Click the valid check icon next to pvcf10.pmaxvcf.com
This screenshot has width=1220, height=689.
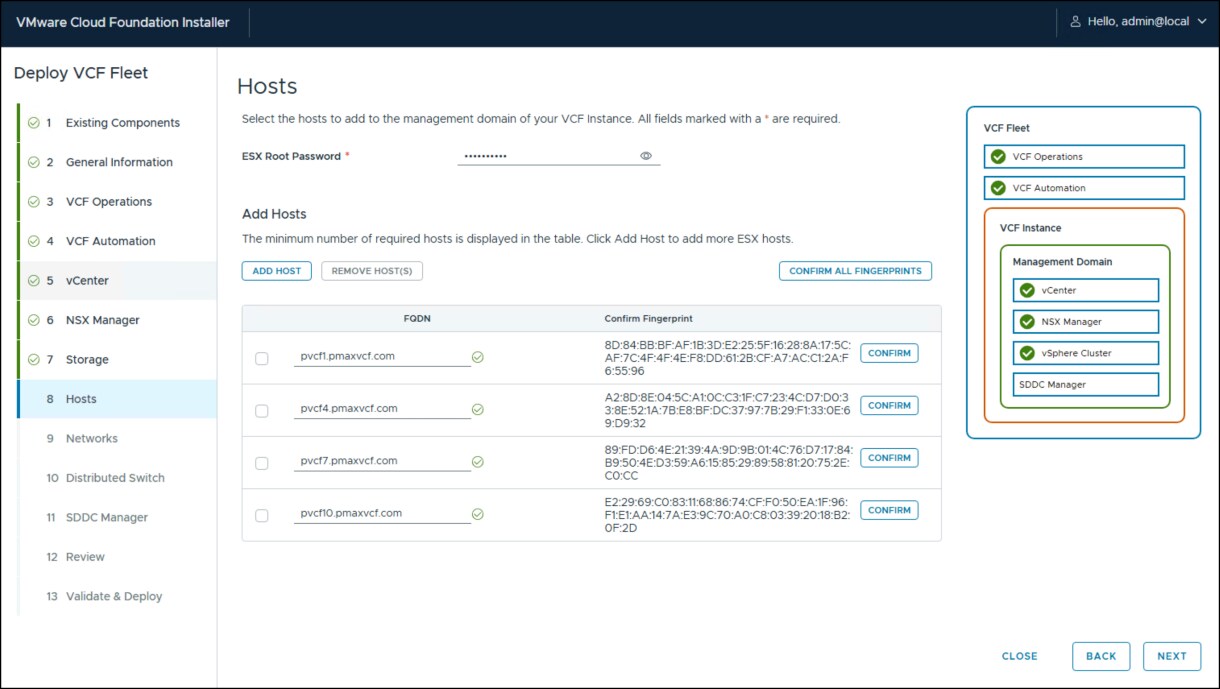tap(478, 514)
